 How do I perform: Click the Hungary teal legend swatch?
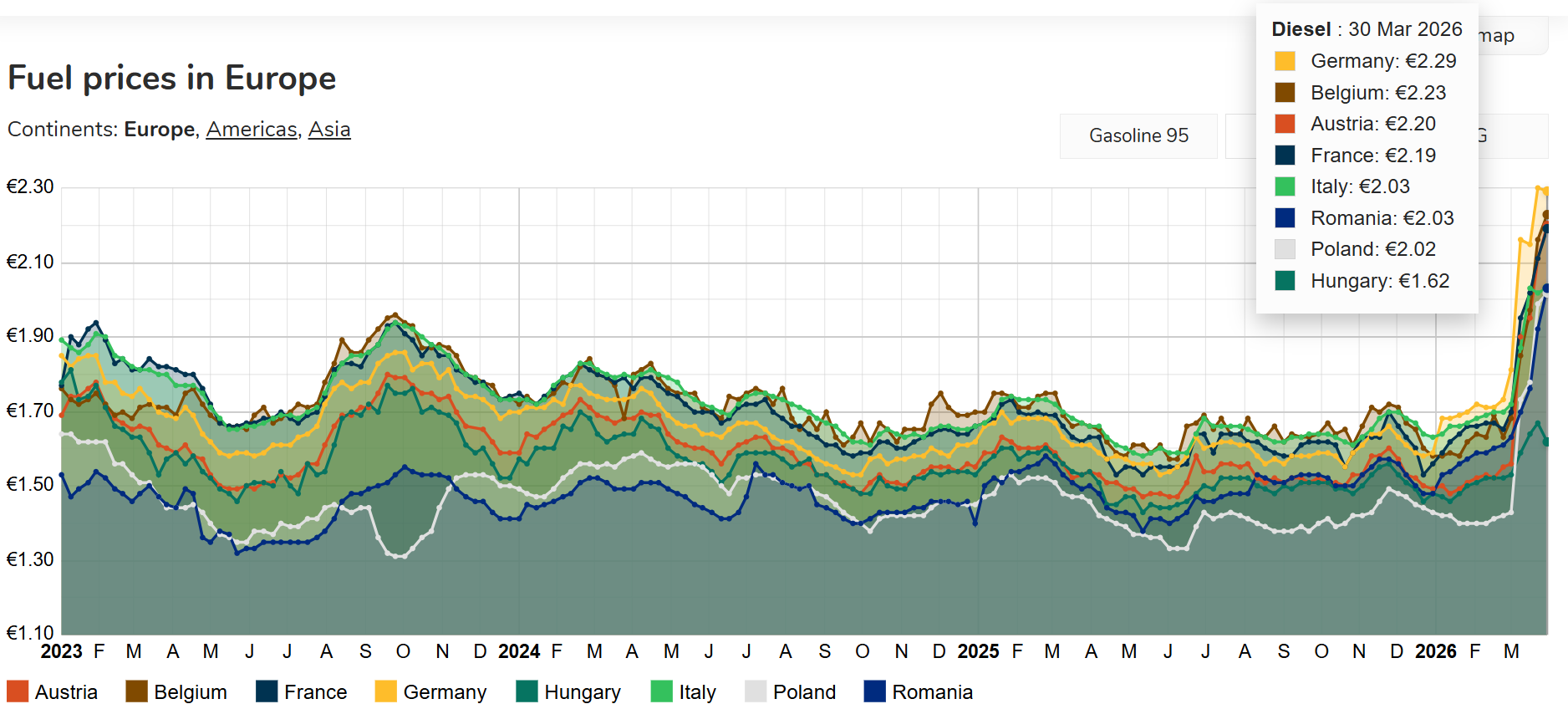click(527, 692)
